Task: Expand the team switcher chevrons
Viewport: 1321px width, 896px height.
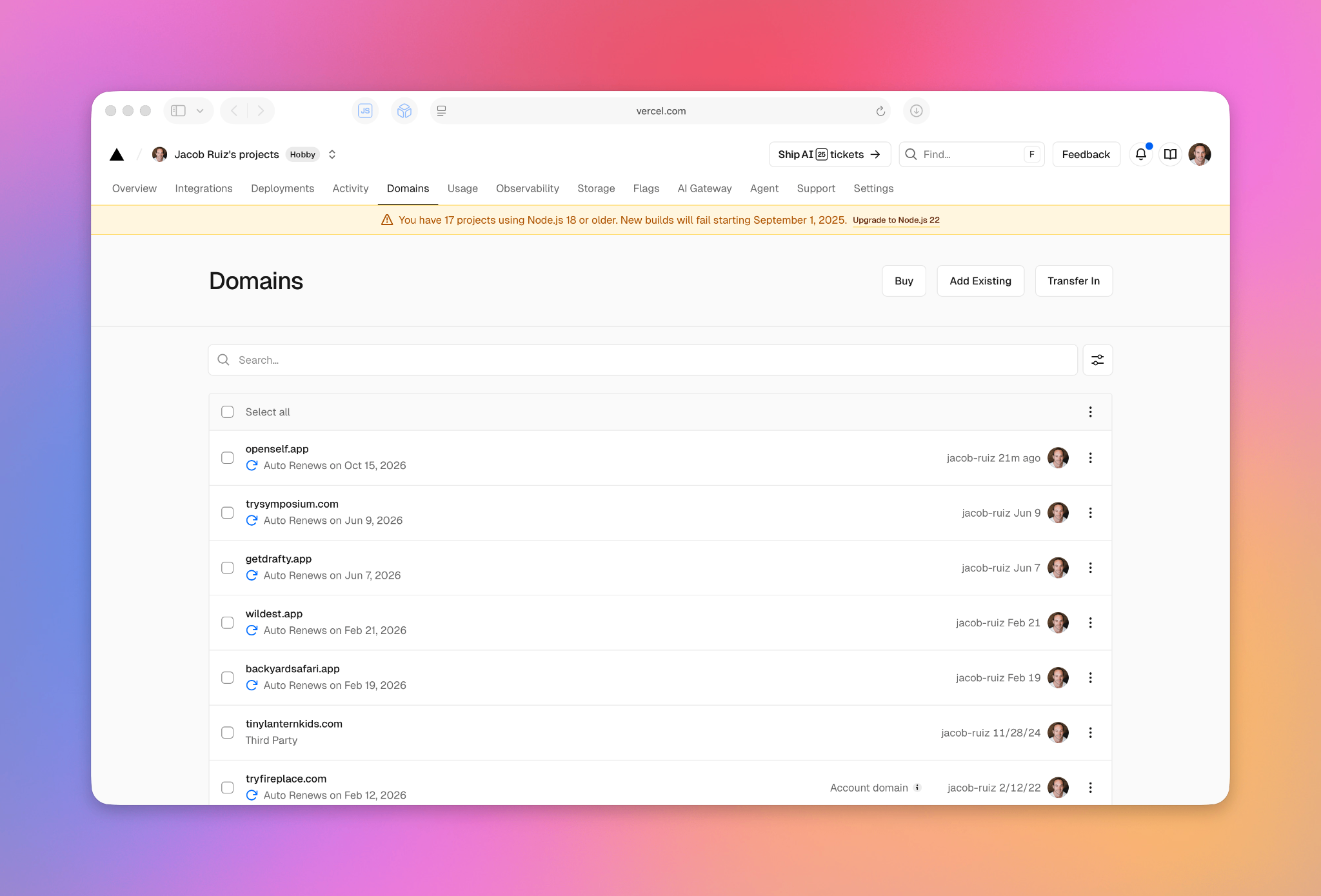Action: [x=332, y=154]
